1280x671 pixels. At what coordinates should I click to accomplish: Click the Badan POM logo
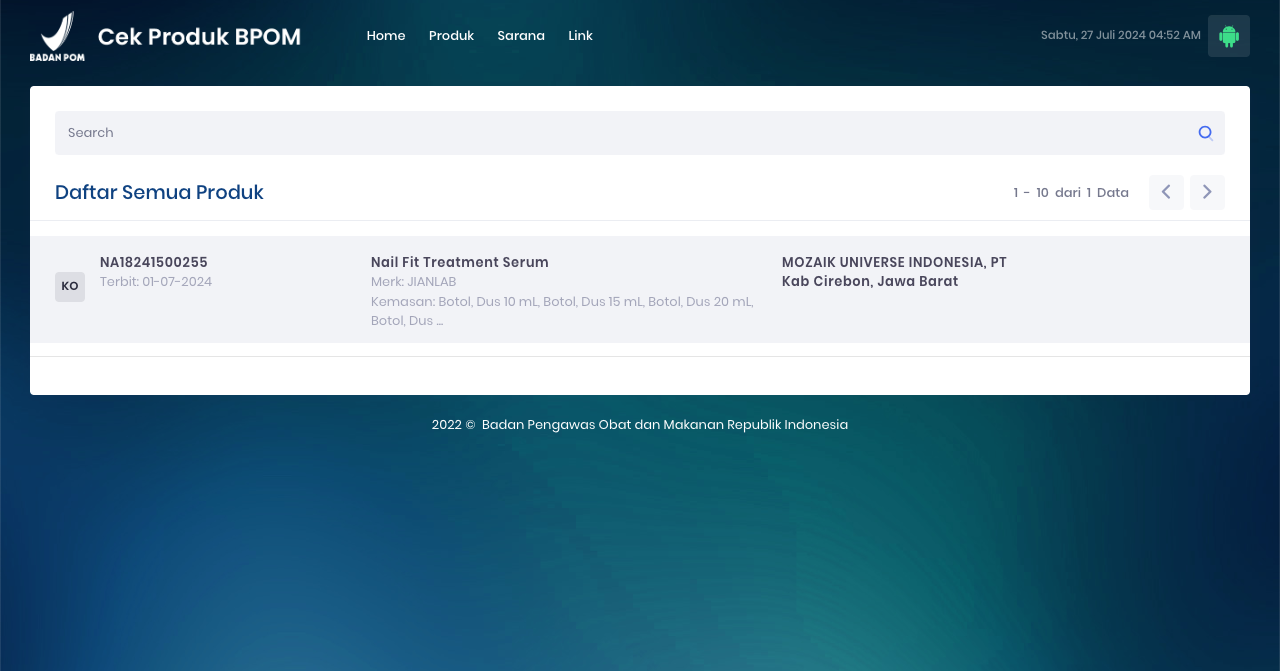coord(57,36)
